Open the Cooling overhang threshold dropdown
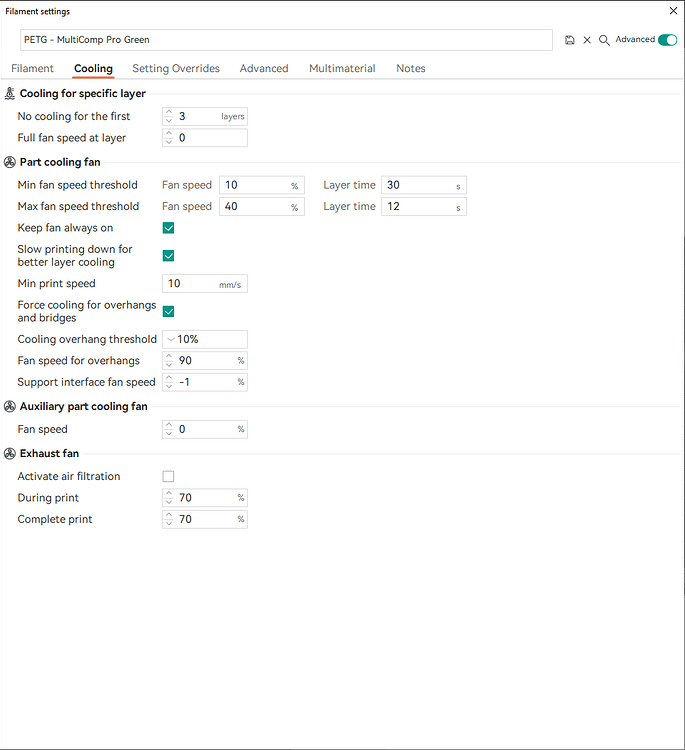Screen dimensions: 685x750 point(205,340)
